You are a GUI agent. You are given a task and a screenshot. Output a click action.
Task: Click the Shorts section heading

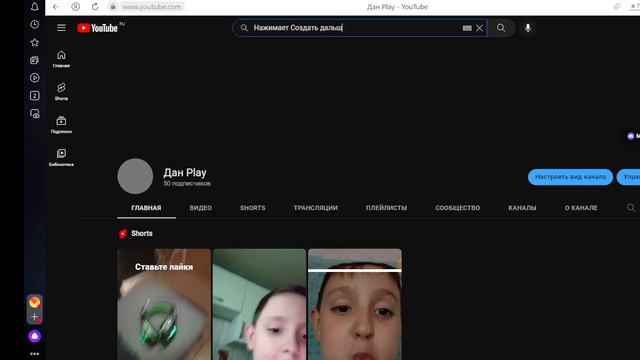pos(142,233)
